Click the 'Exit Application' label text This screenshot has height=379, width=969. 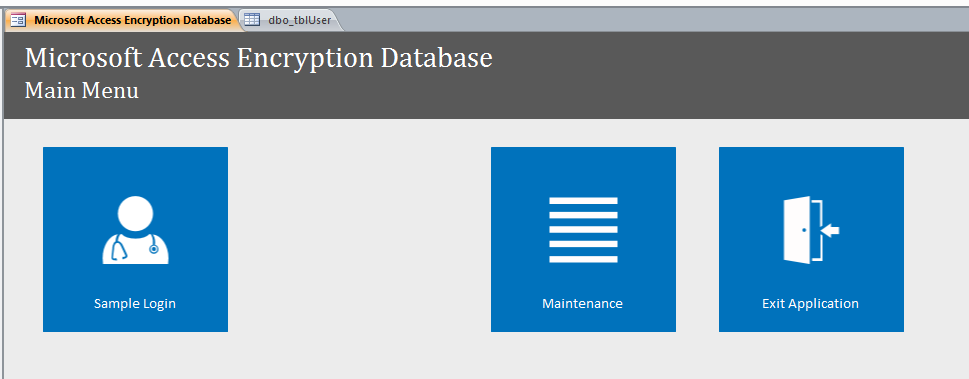[x=810, y=304]
